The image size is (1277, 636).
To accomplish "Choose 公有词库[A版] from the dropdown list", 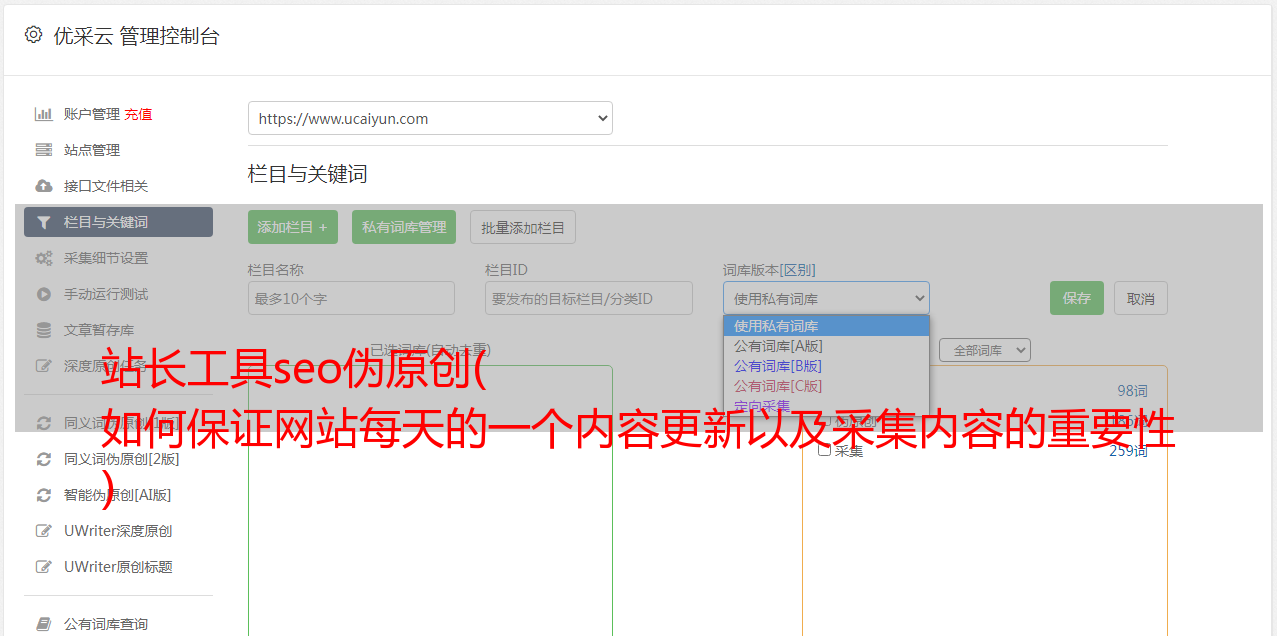I will pos(826,346).
